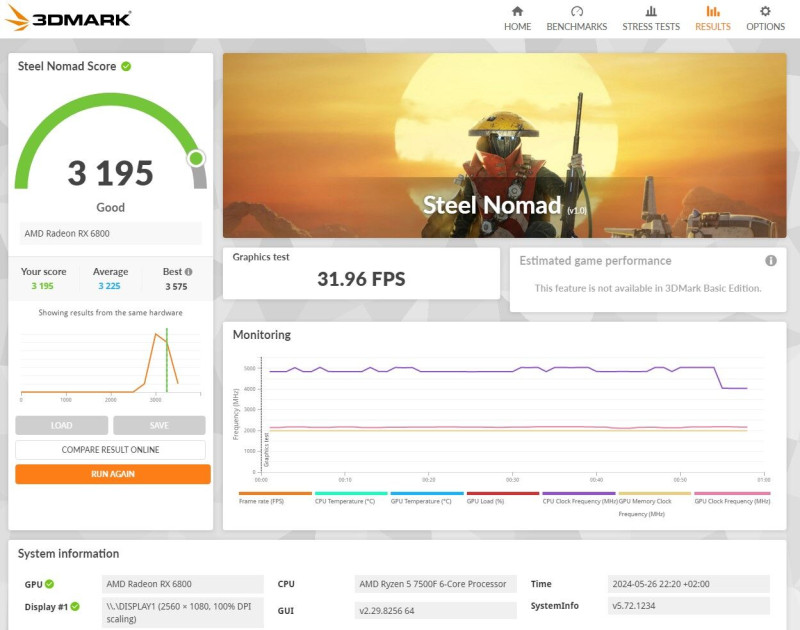This screenshot has width=800, height=630.
Task: Toggle GPU Memory Clock Frequency legend swatch
Action: (x=655, y=493)
